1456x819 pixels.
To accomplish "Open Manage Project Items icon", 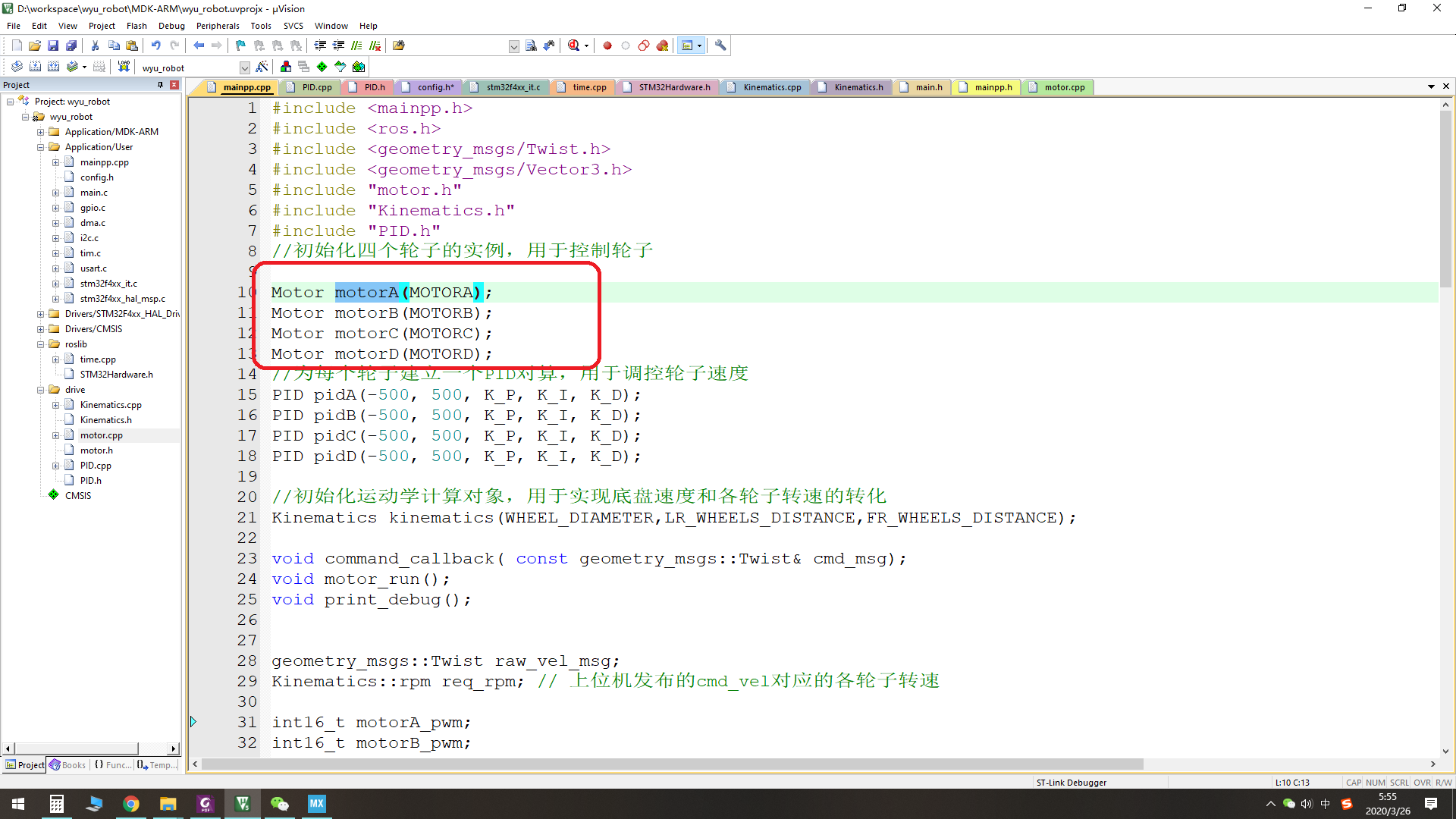I will 286,67.
